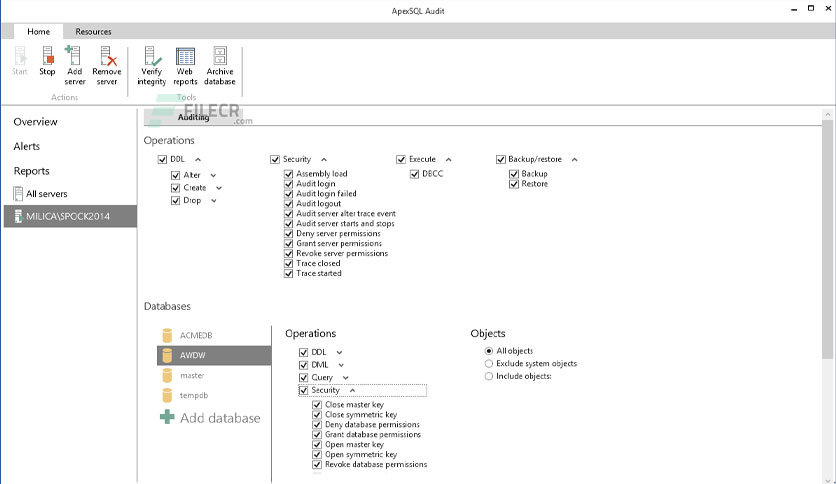Uncheck Assembly load checkbox

click(x=288, y=174)
